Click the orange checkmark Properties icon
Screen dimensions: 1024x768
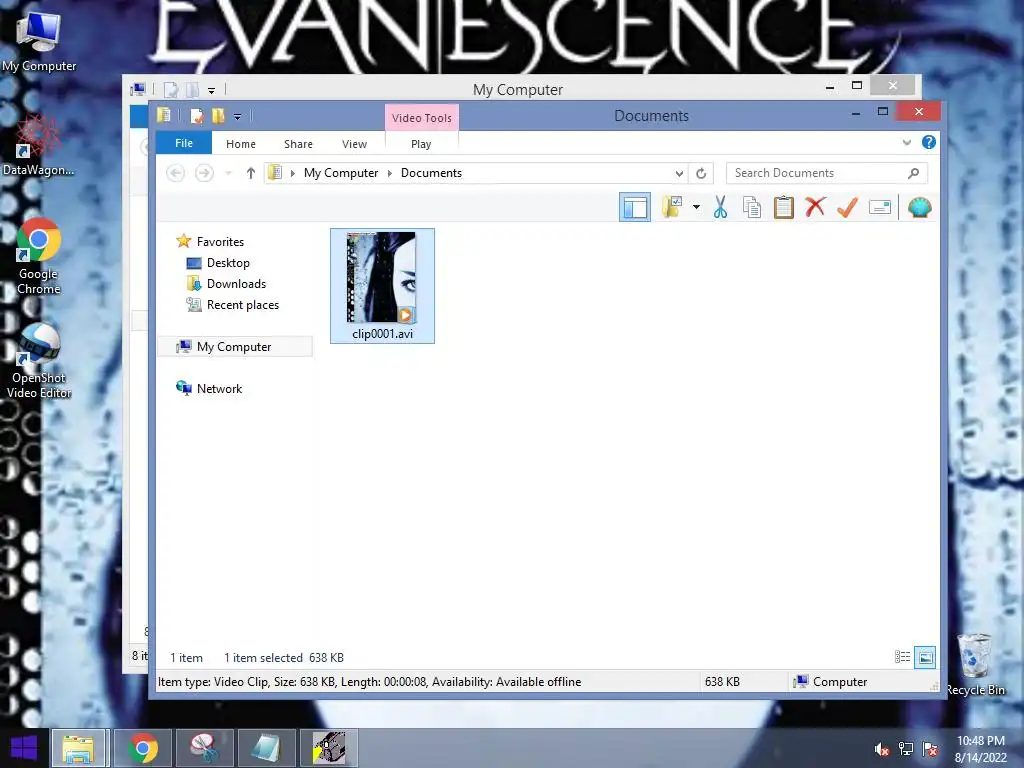click(847, 208)
